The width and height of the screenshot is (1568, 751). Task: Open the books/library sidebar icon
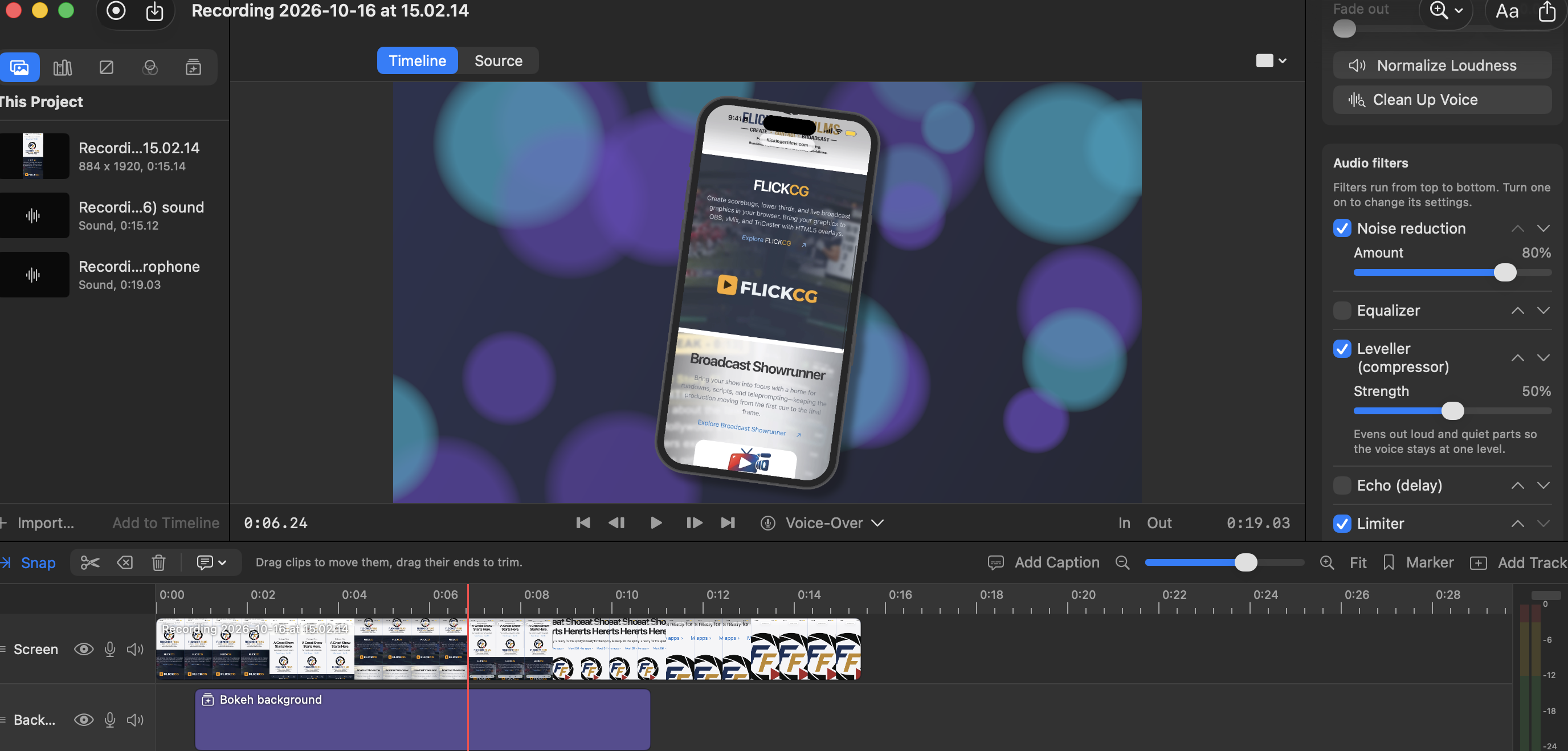[63, 67]
